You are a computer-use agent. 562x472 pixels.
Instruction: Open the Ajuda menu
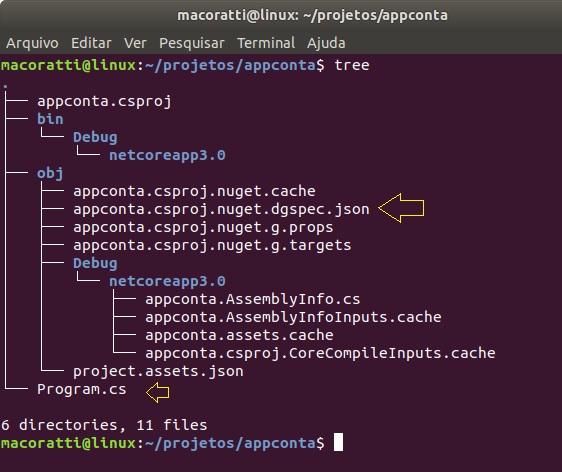pyautogui.click(x=326, y=43)
